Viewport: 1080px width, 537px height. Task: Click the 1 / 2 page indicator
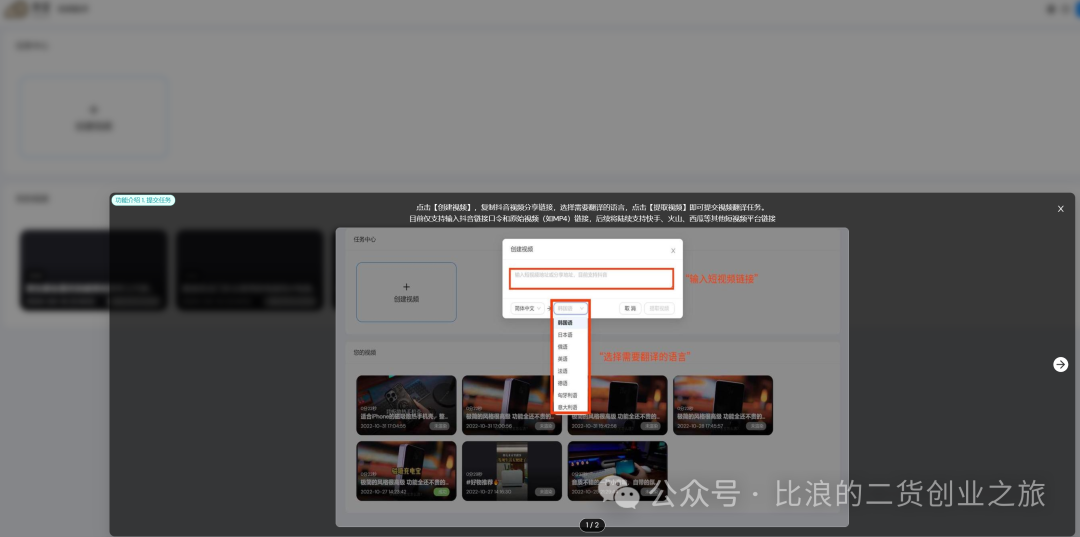pos(591,525)
